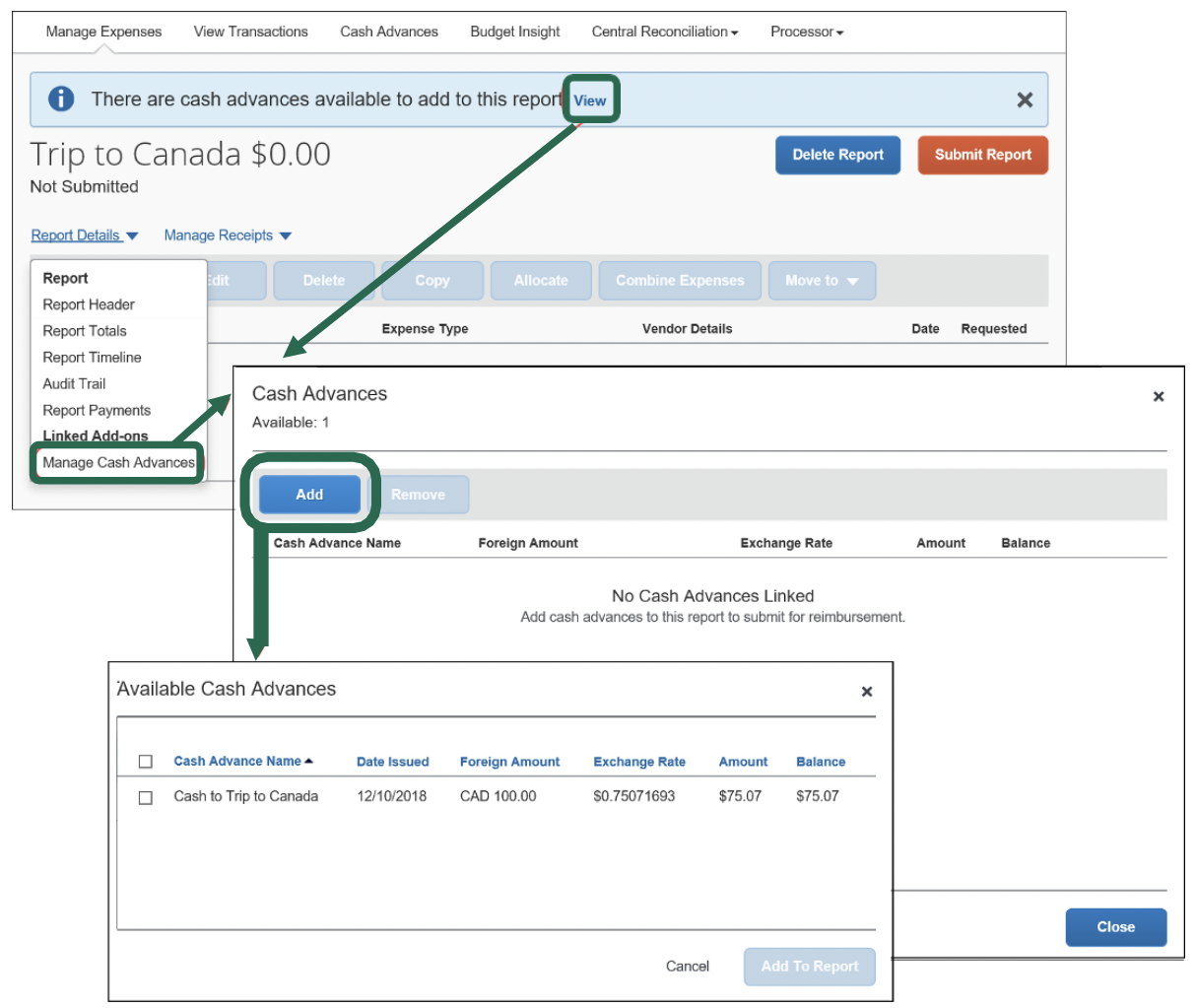
Task: Sort by Cash Advance Name arrow
Action: tap(308, 761)
